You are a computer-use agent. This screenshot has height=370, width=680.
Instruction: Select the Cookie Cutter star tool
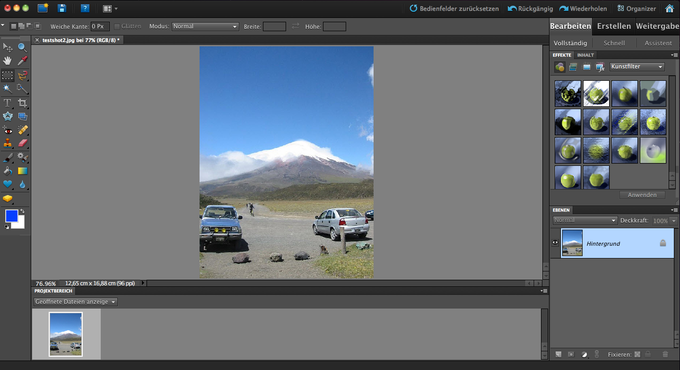(x=7, y=116)
